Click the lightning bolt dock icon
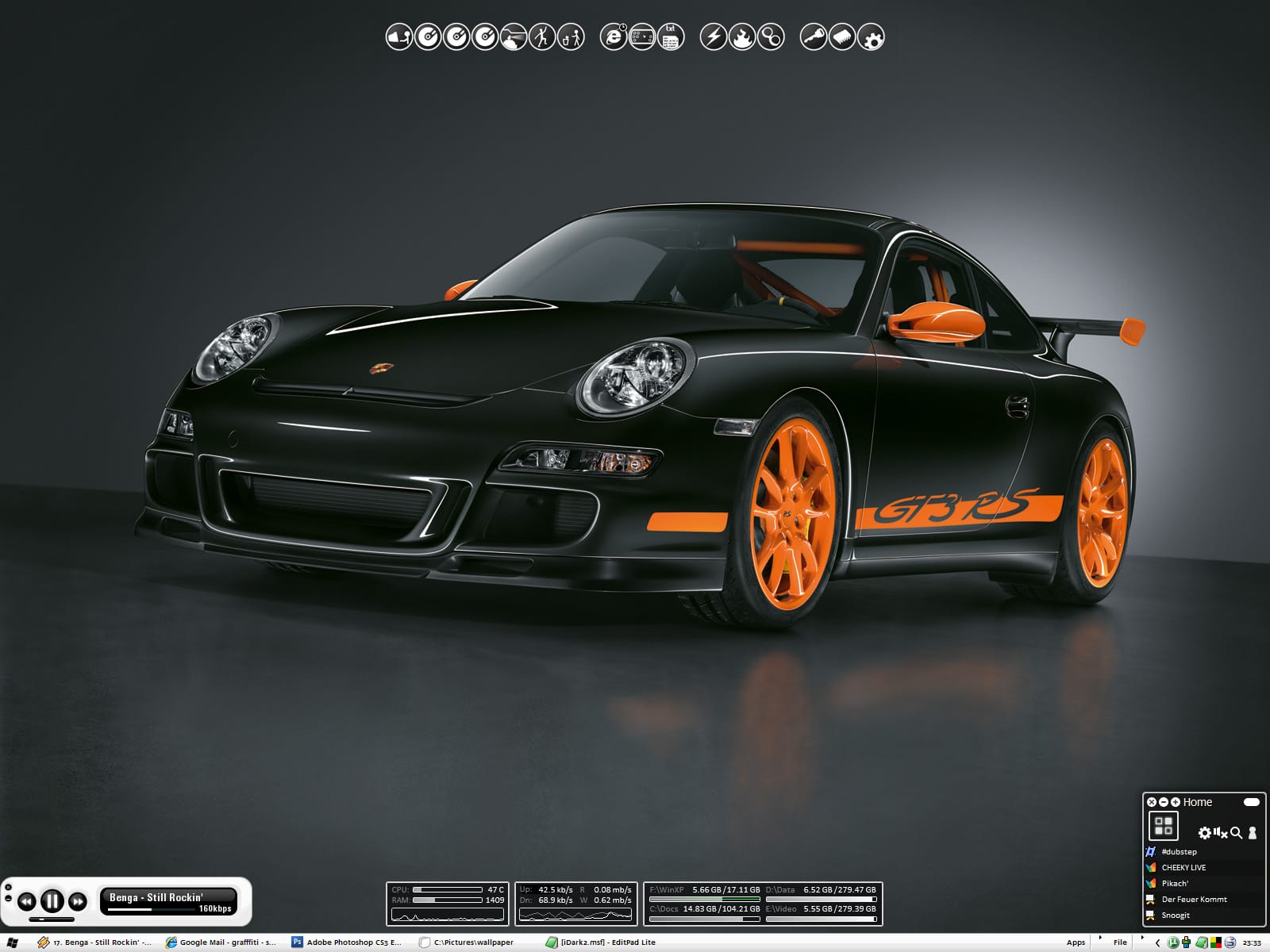 (x=714, y=36)
